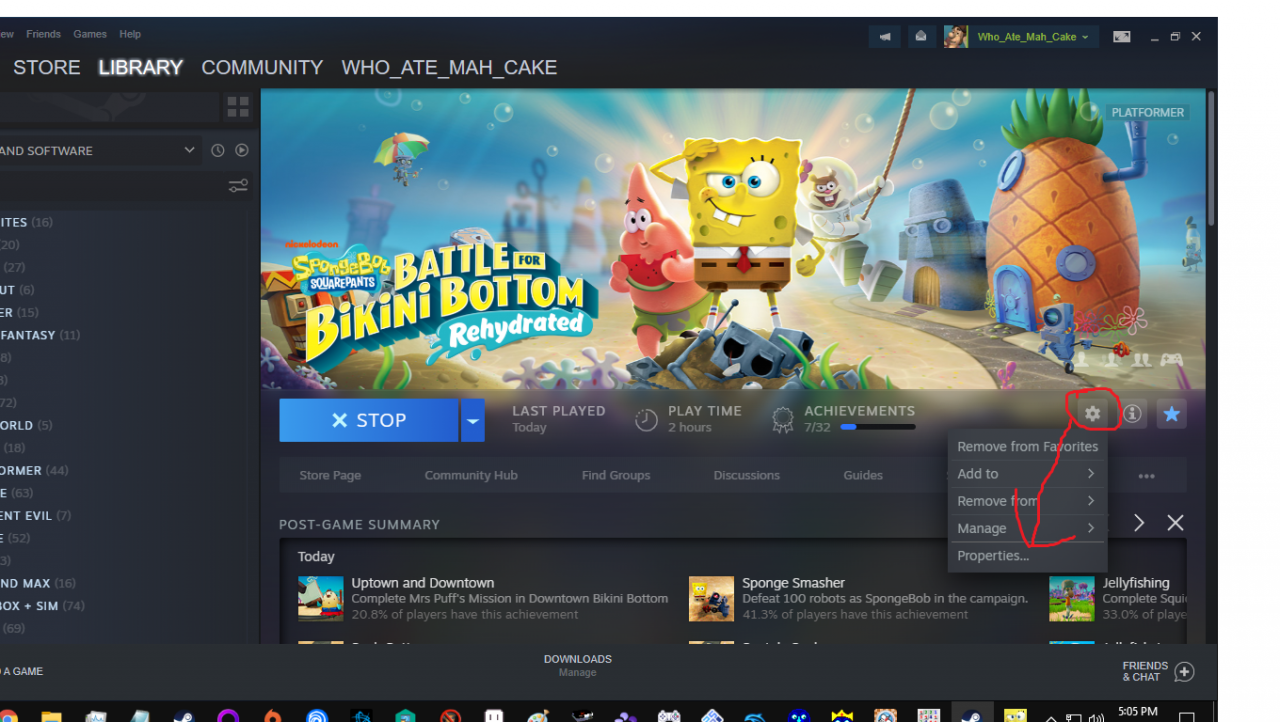1280x722 pixels.
Task: Click the game info icon
Action: (x=1132, y=413)
